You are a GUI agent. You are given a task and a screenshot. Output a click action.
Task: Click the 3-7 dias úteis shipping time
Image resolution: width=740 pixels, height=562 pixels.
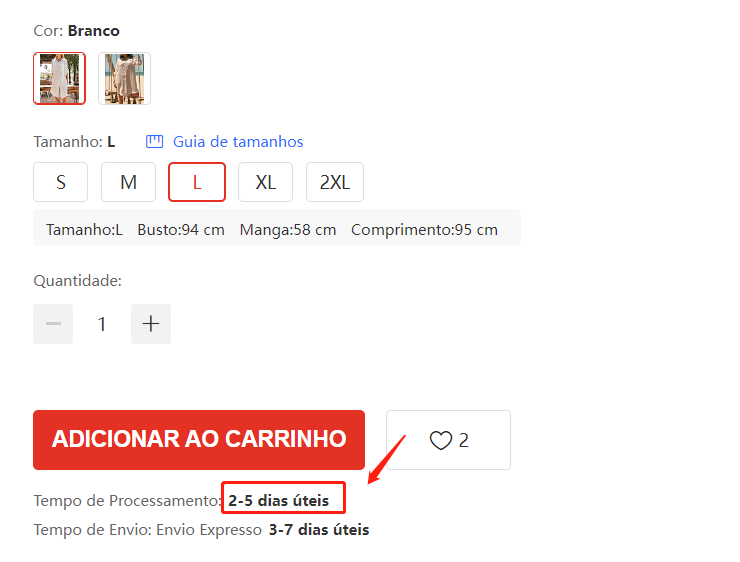319,529
